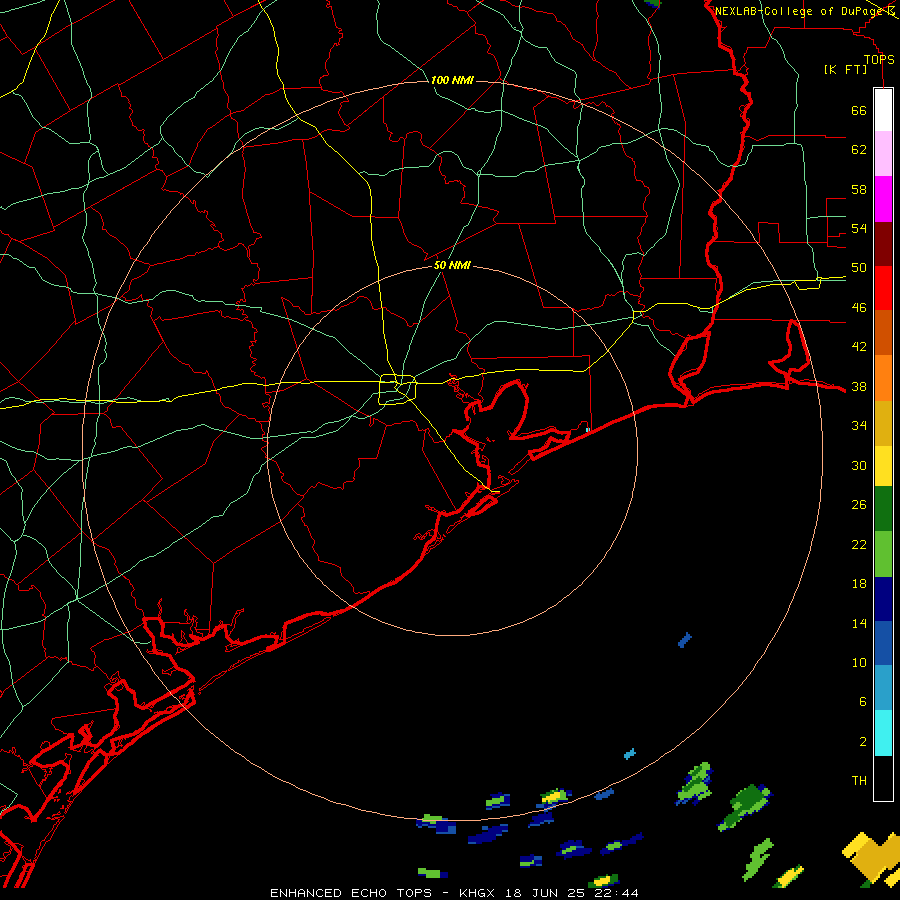The image size is (900, 900).
Task: Click the magenta legend swatch
Action: tap(883, 199)
